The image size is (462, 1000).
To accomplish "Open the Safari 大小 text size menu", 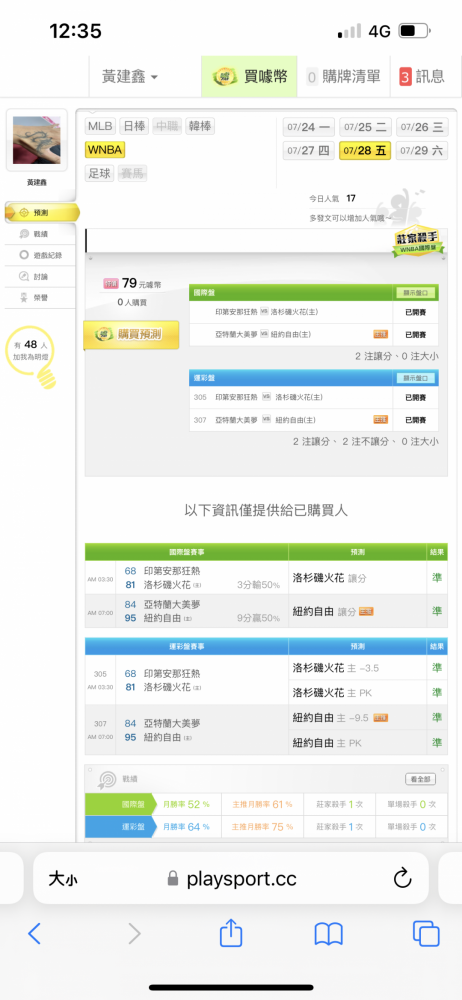I will point(63,879).
